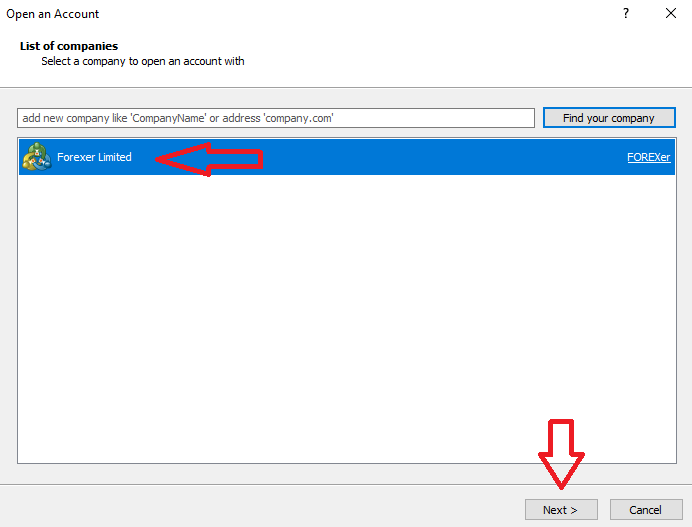Click the Find your company button

(x=608, y=118)
